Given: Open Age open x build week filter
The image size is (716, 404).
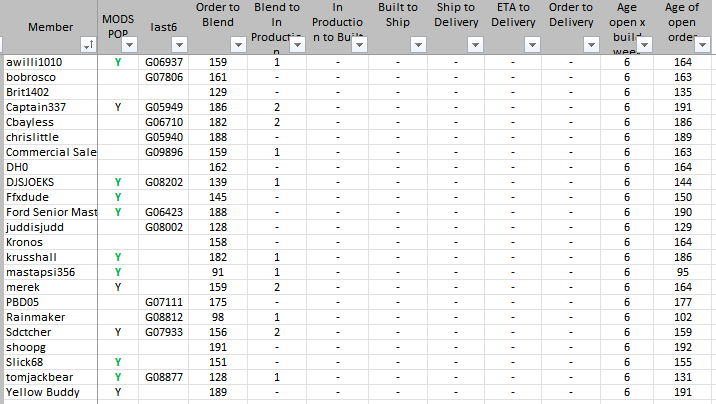Looking at the screenshot, I should (x=647, y=45).
